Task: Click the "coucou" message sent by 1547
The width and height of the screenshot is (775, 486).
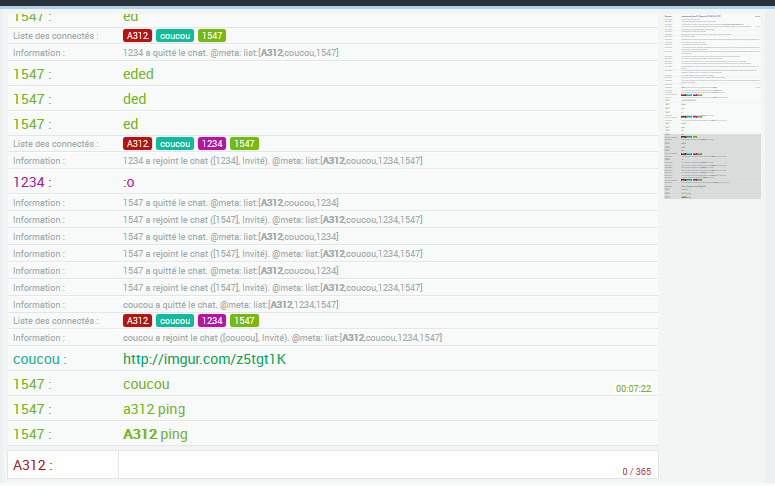Action: pos(146,384)
